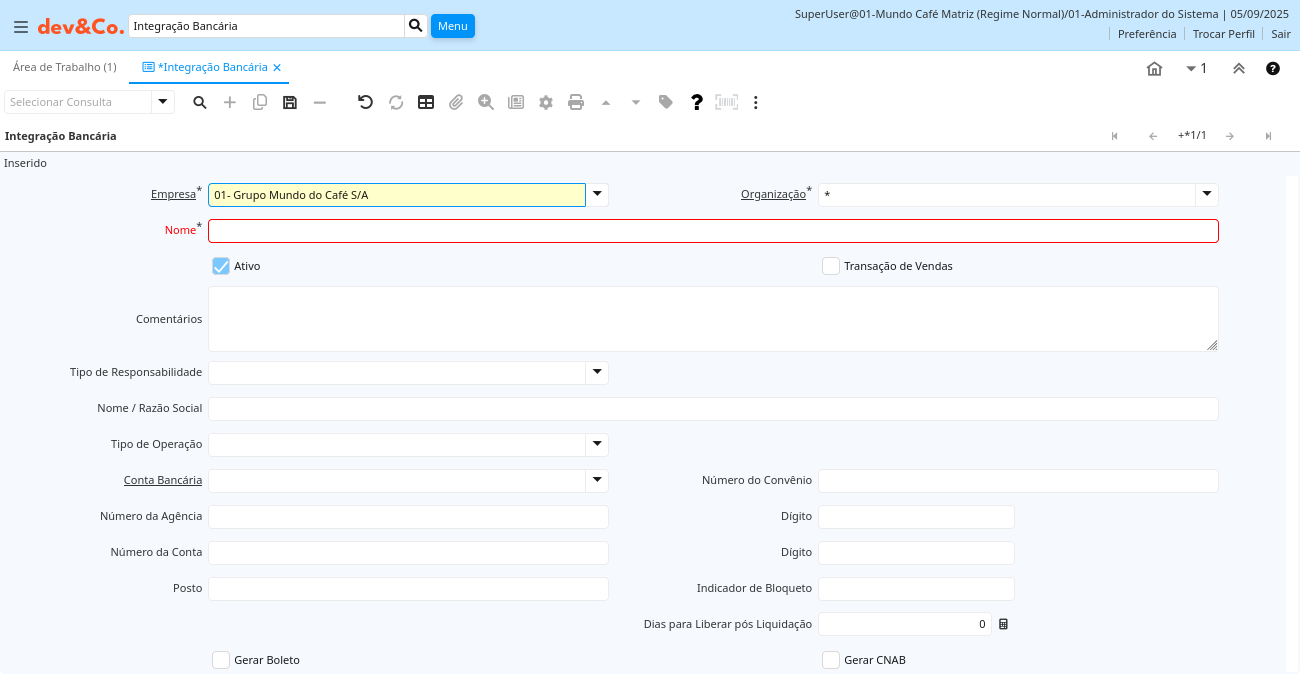Viewport: 1300px width, 674px height.
Task: Open the Help question mark toolbar icon
Action: 697,102
